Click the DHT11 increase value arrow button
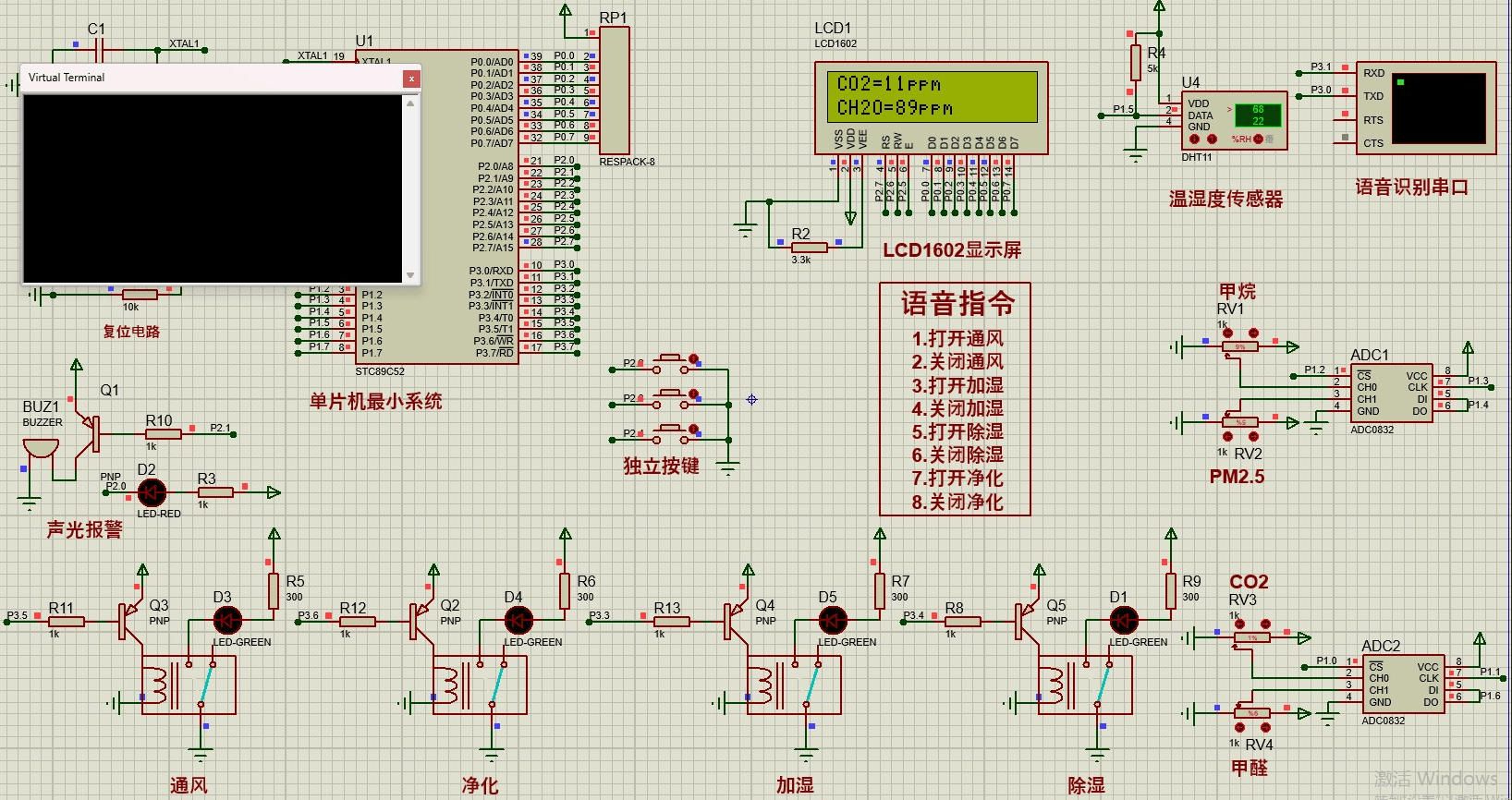This screenshot has height=800, width=1512. pos(1212,139)
